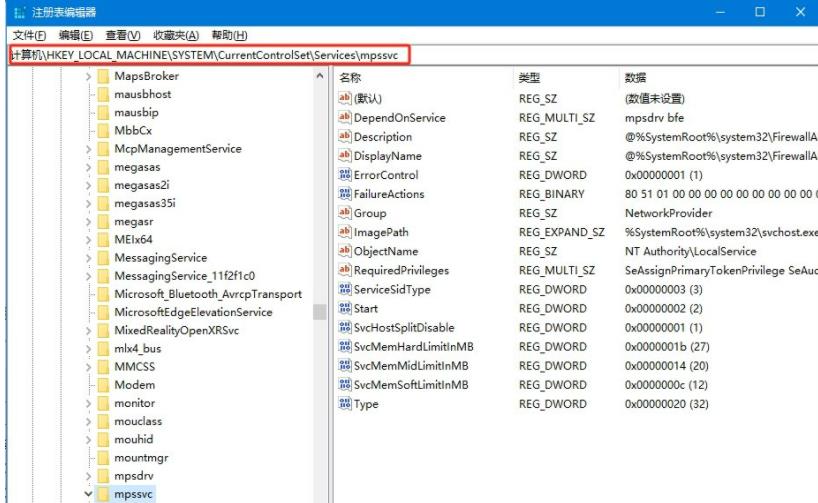The width and height of the screenshot is (818, 503).
Task: Click the string icon beside DisplayName
Action: (x=344, y=155)
